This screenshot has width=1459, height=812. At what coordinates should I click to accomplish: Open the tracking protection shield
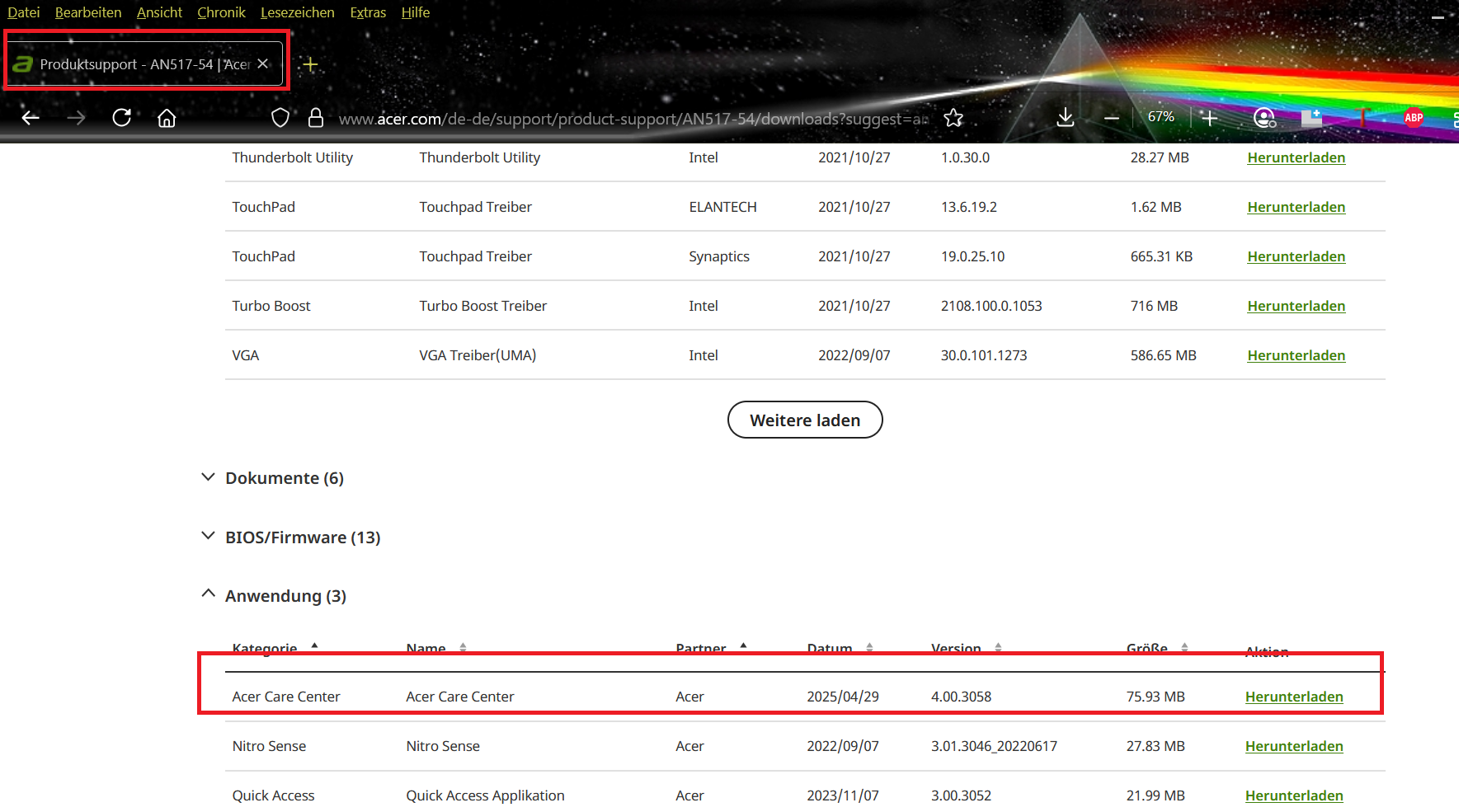tap(280, 118)
